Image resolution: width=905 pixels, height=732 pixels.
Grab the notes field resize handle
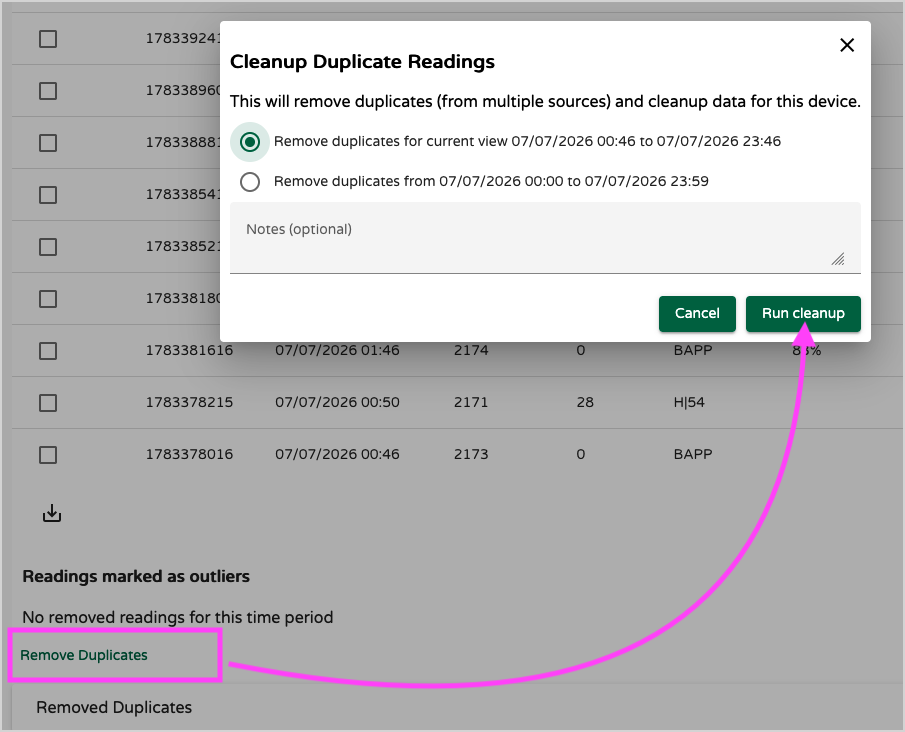(838, 259)
